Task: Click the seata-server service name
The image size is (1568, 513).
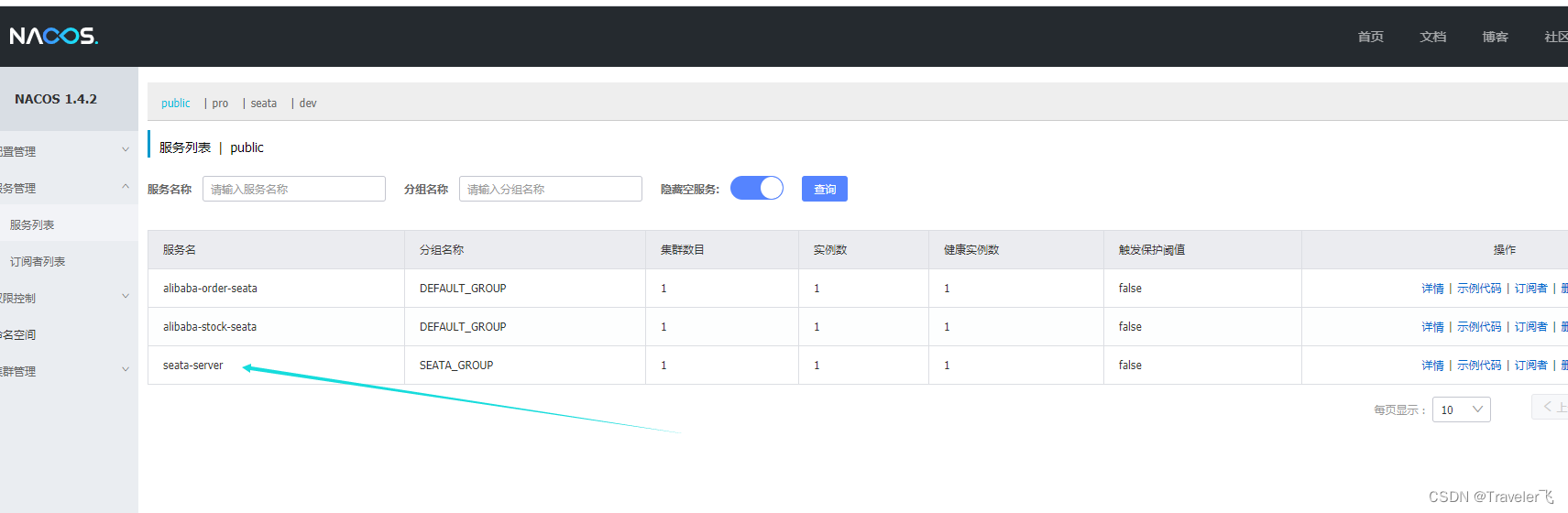Action: point(192,365)
